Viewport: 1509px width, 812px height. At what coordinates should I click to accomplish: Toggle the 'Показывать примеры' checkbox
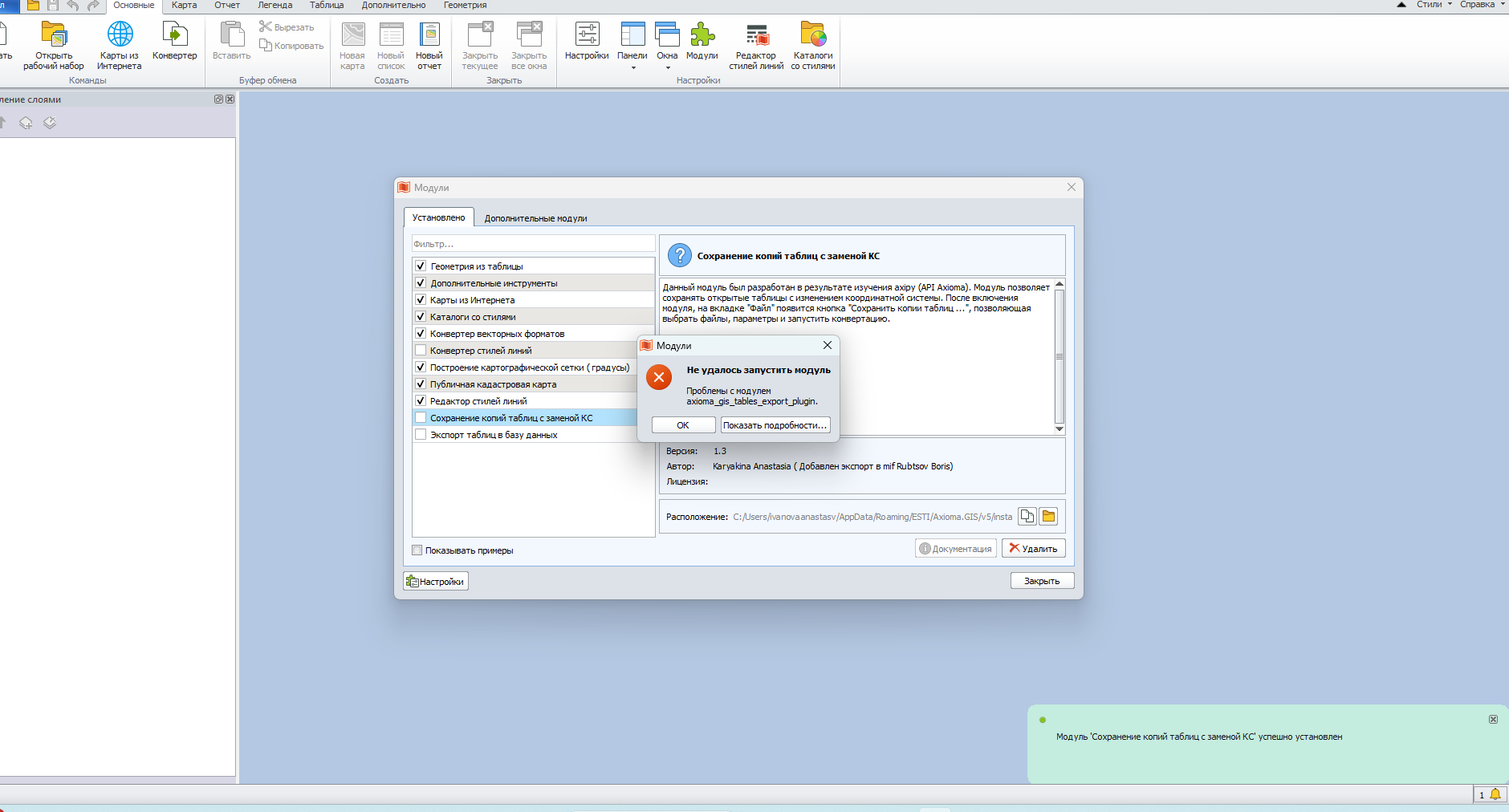pos(417,550)
